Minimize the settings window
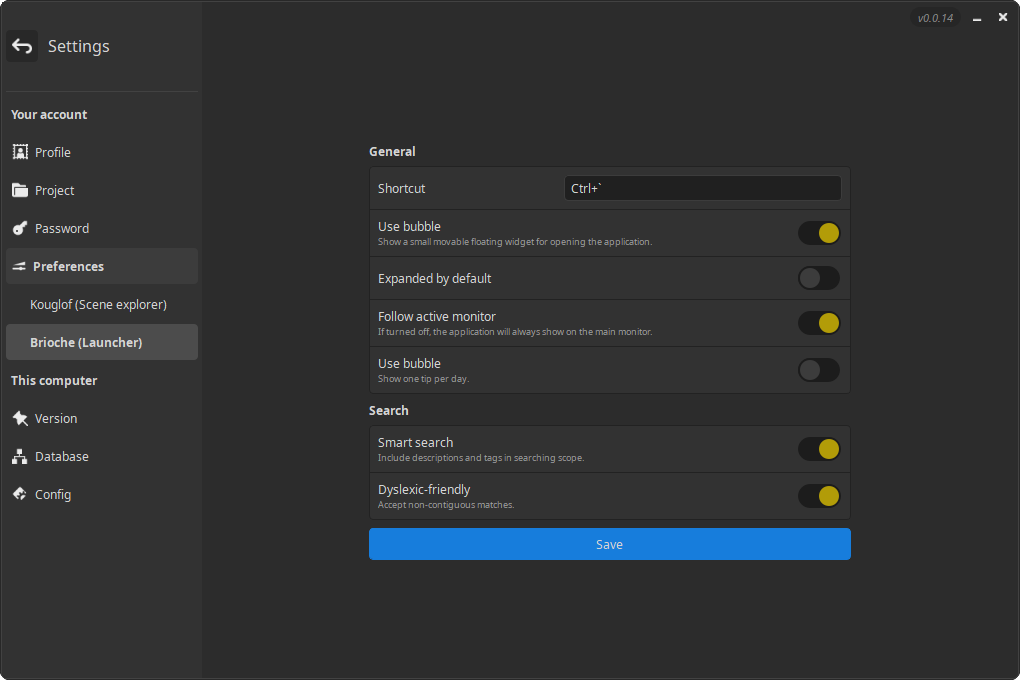1020x680 pixels. pyautogui.click(x=975, y=18)
